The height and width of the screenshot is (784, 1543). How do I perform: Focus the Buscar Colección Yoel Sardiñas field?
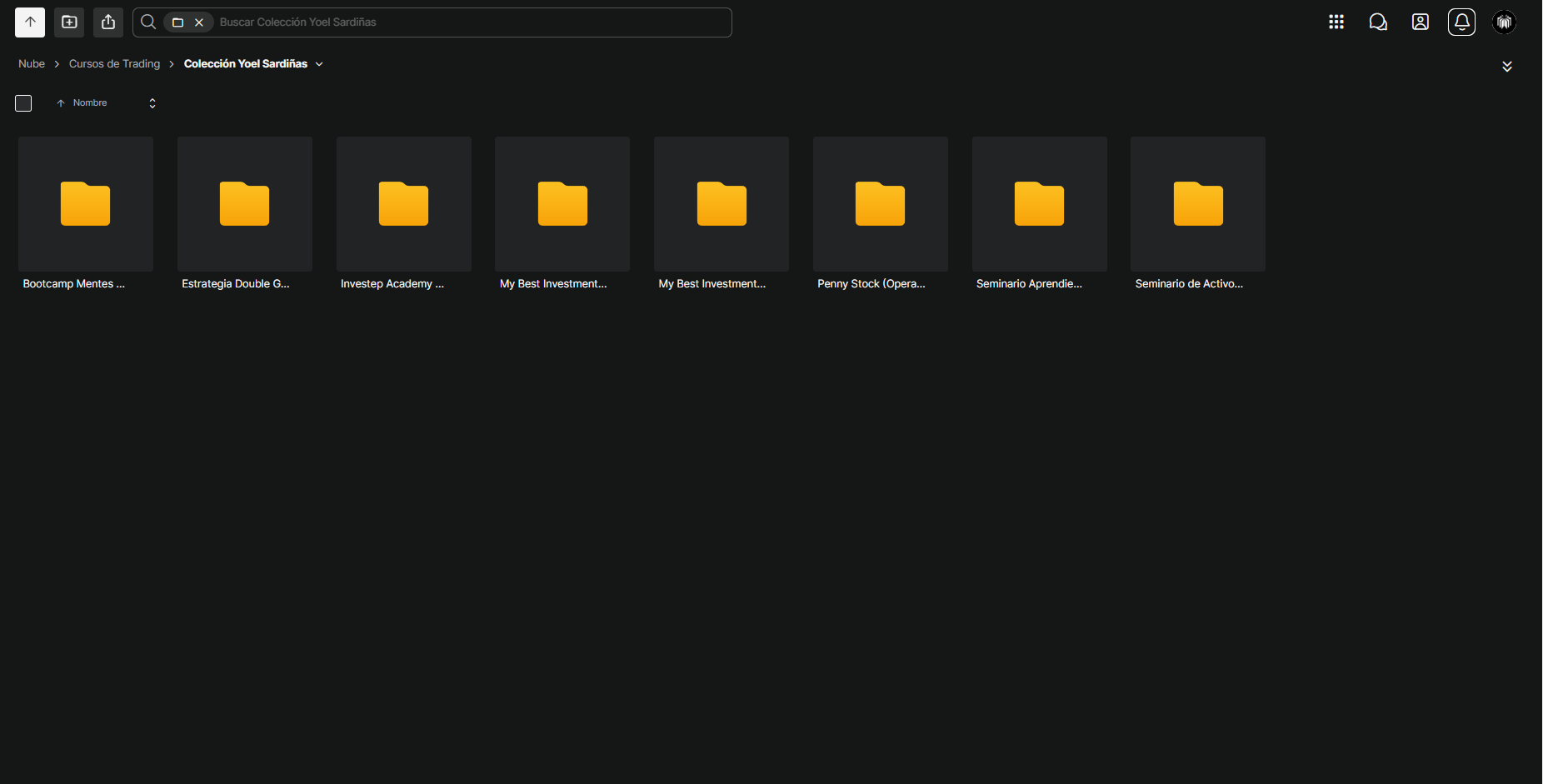pyautogui.click(x=471, y=22)
